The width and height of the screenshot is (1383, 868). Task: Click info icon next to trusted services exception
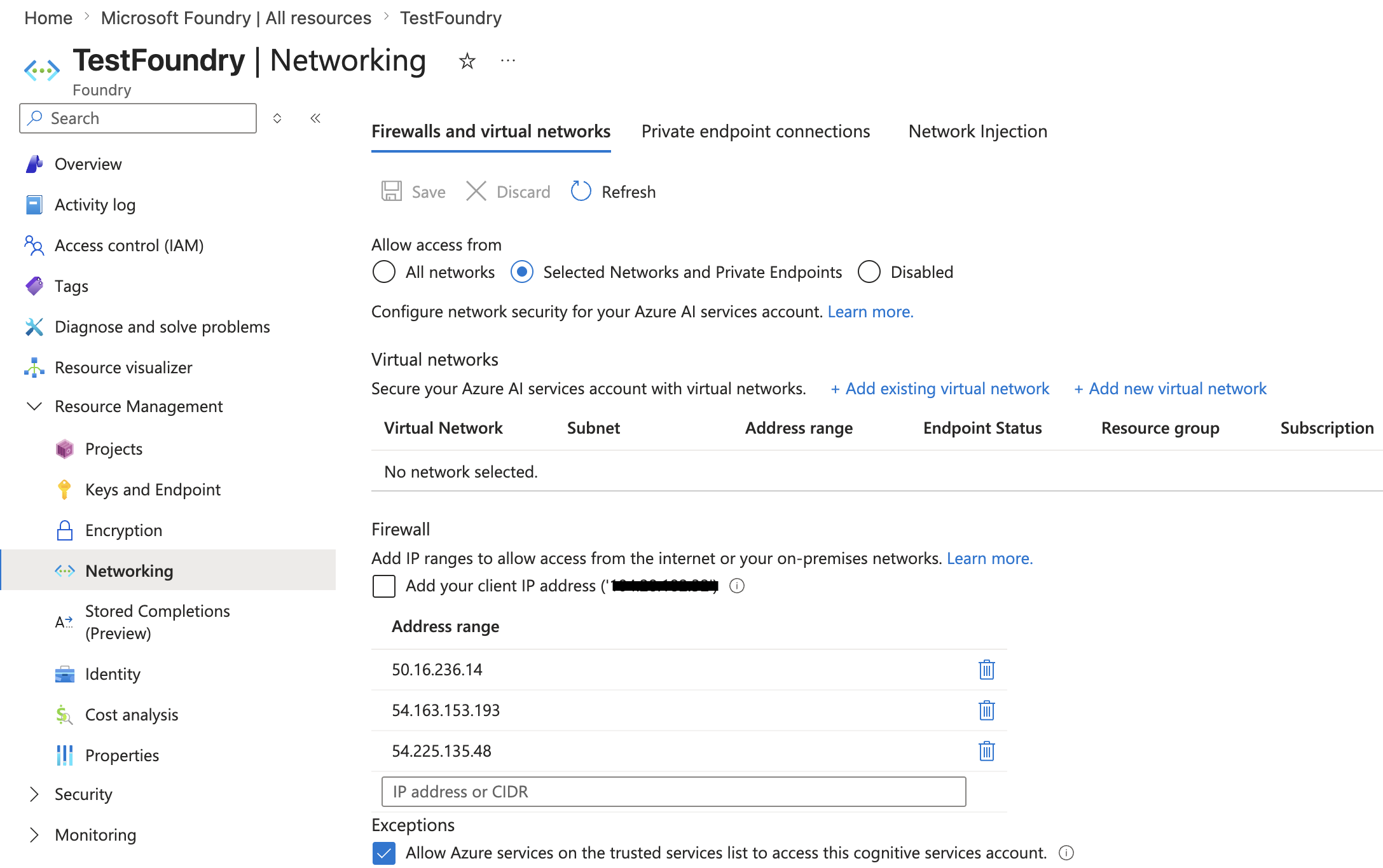coord(1066,853)
